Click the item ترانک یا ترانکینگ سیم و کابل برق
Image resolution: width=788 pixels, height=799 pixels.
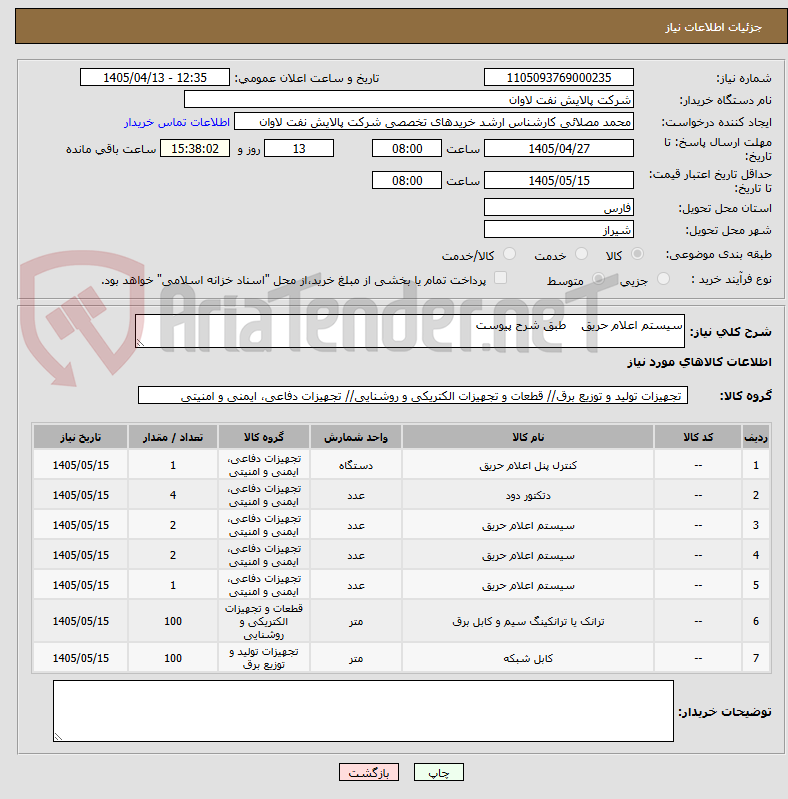[x=528, y=621]
